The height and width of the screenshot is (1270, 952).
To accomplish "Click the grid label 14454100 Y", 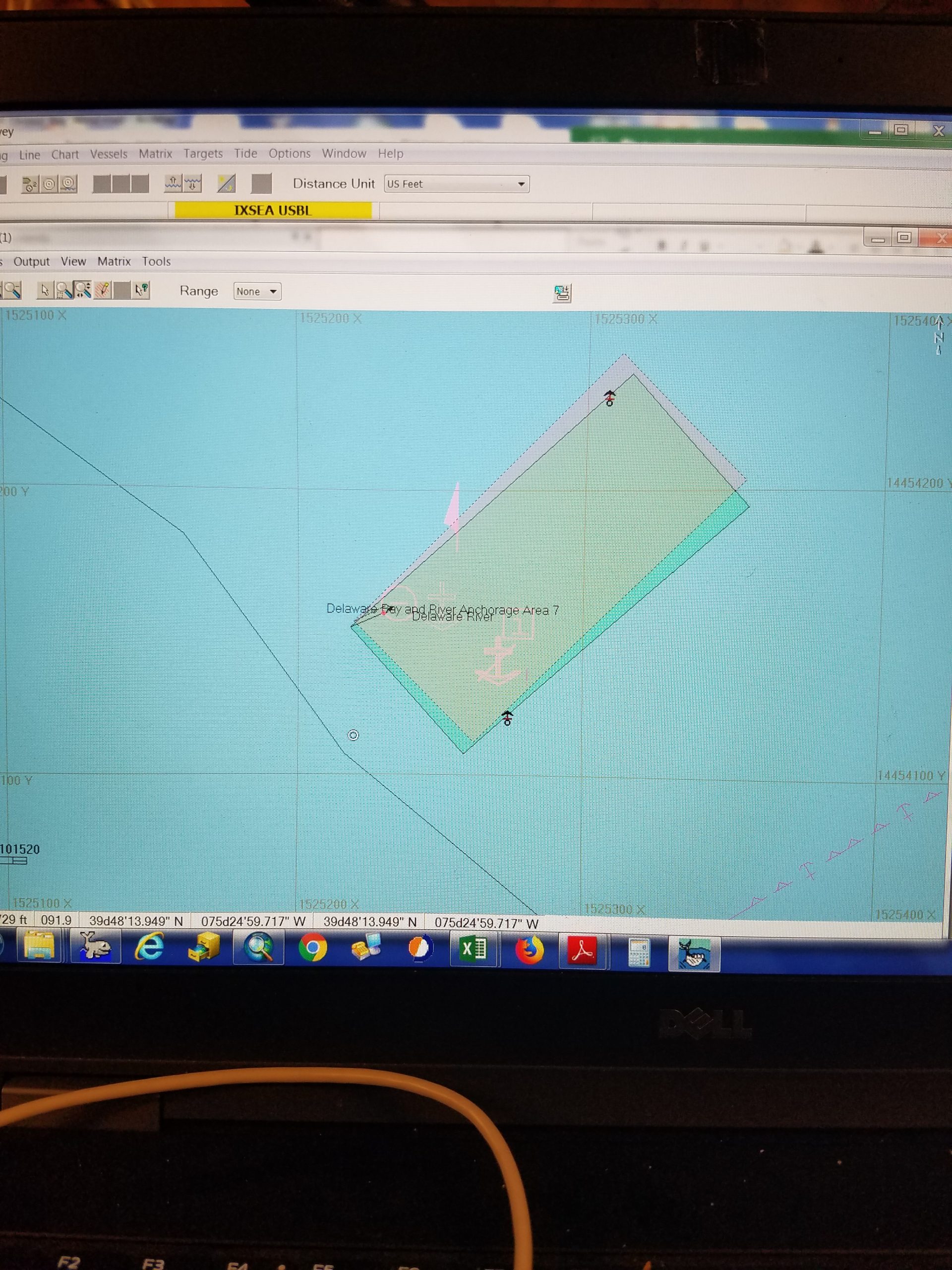I will pyautogui.click(x=911, y=776).
